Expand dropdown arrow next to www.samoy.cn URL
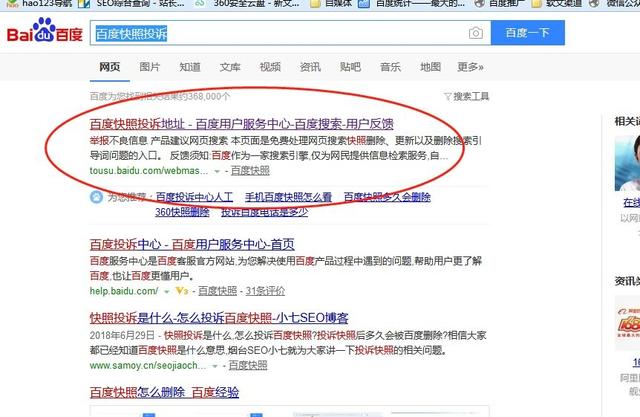 pyautogui.click(x=216, y=366)
